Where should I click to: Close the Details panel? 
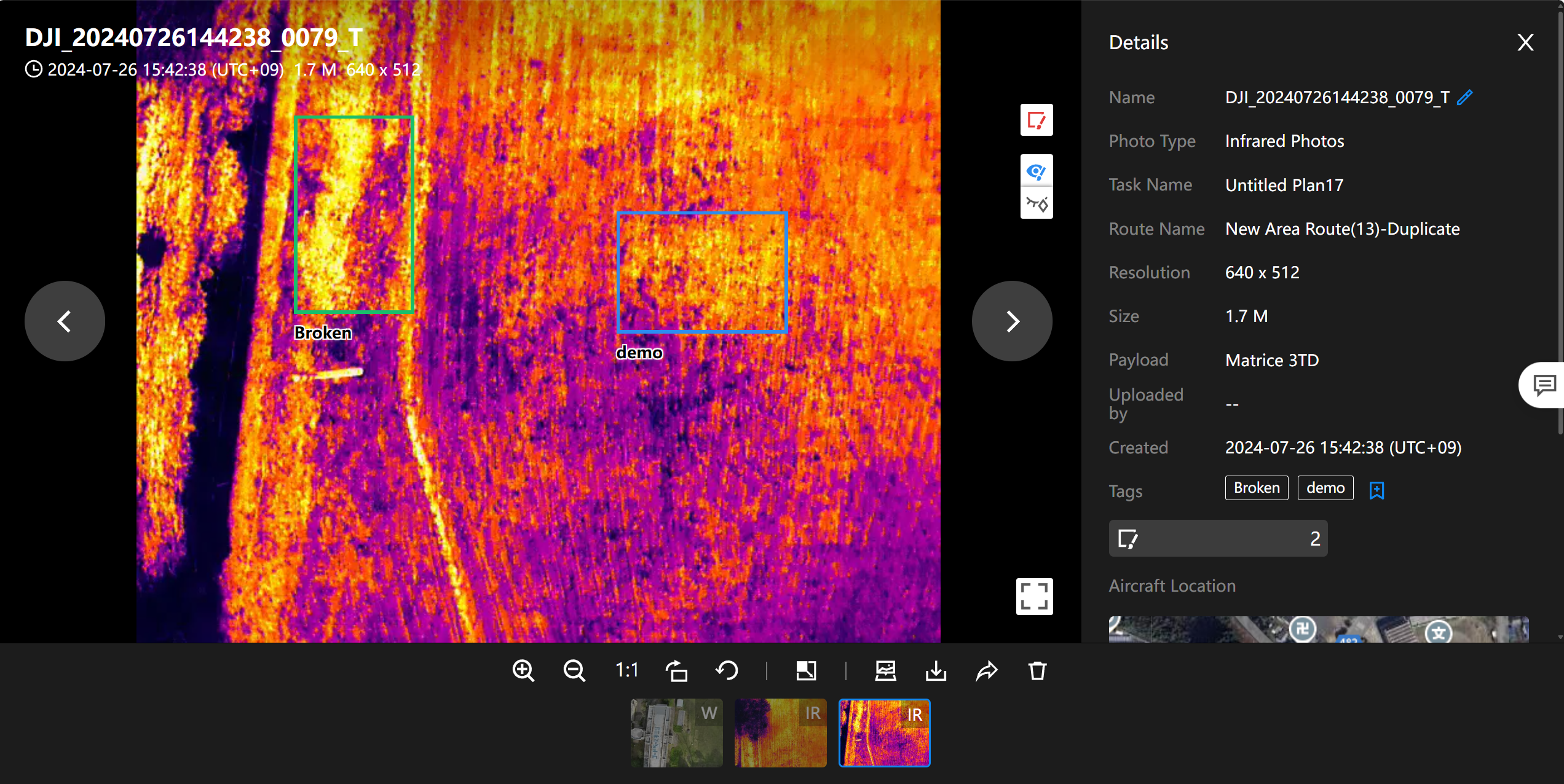tap(1525, 42)
